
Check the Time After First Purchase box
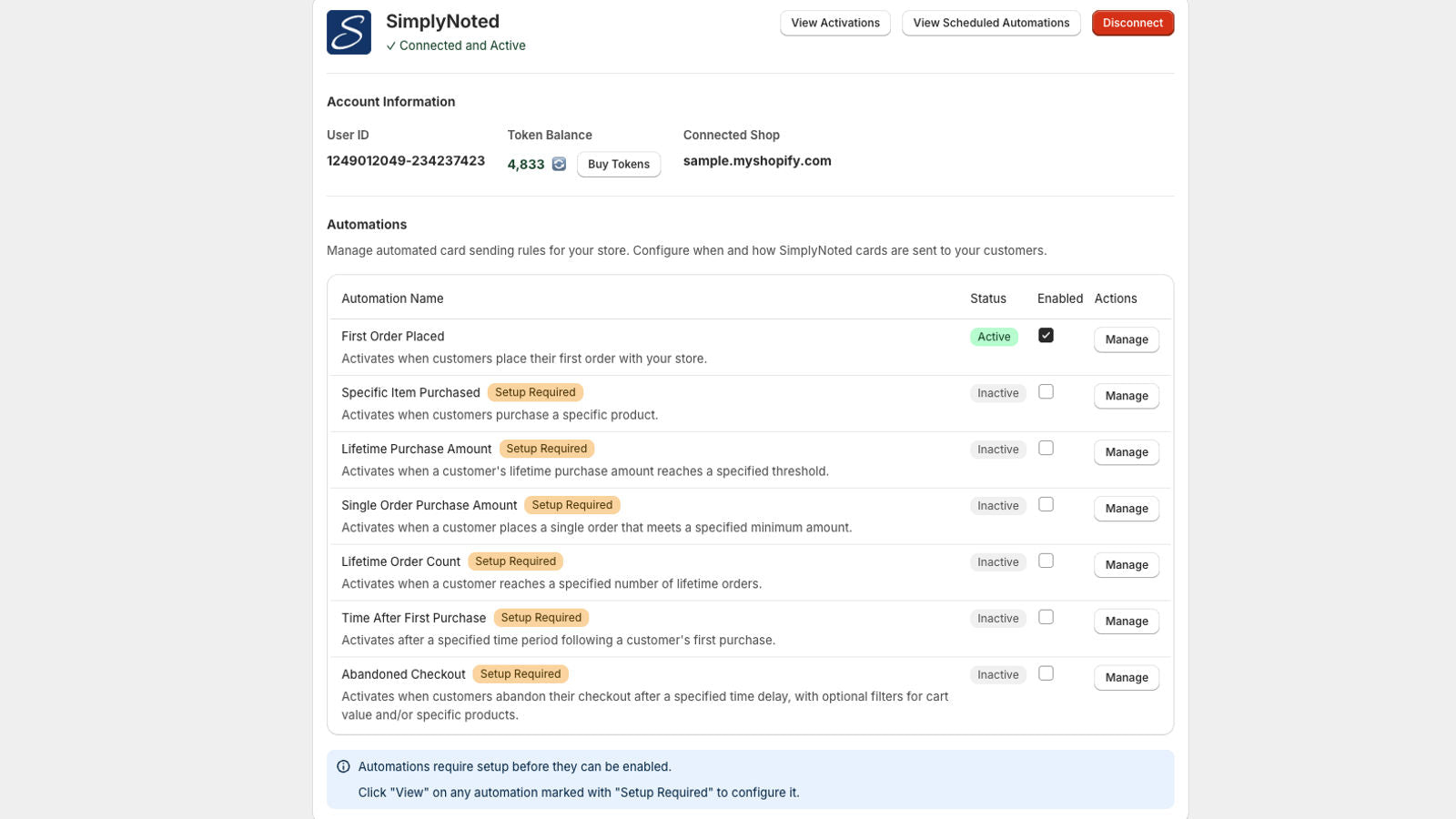(x=1046, y=618)
